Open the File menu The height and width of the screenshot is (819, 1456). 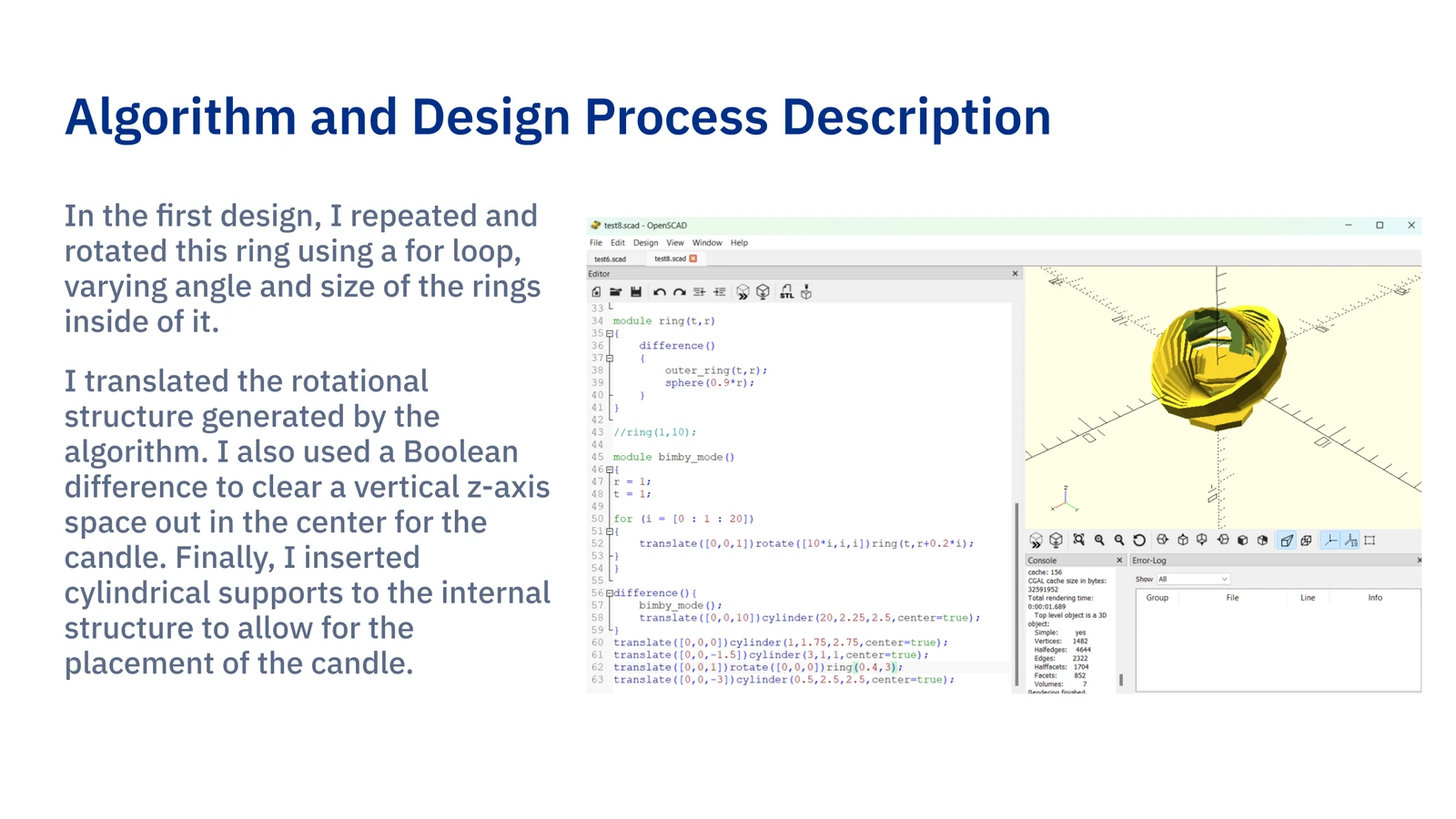tap(596, 243)
